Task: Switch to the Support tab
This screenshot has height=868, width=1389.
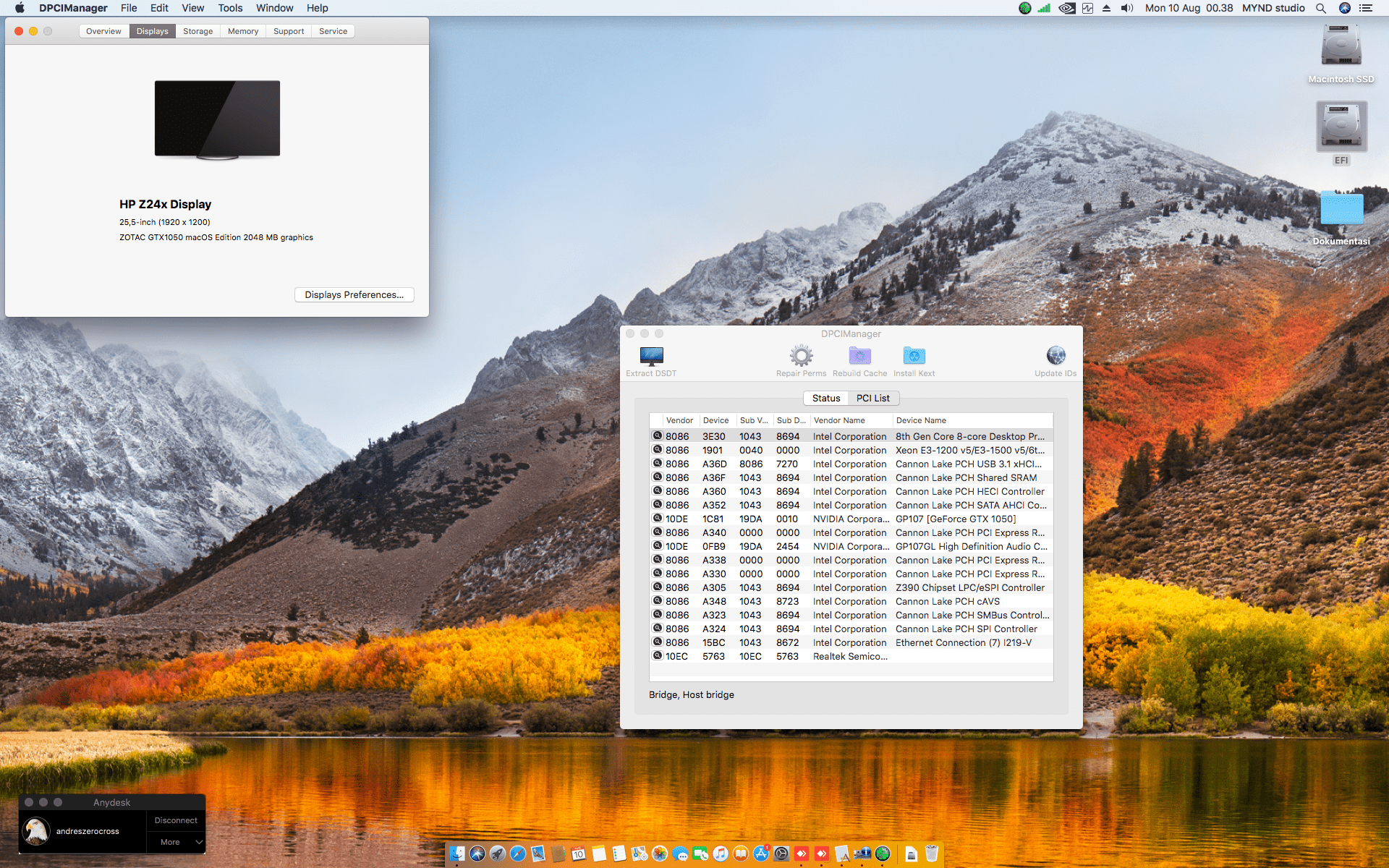Action: click(x=289, y=31)
